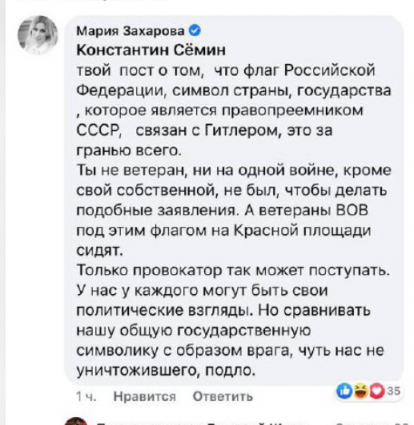Click the next commenter's avatar at bottom
Screen dimensions: 414x425
coord(75,421)
